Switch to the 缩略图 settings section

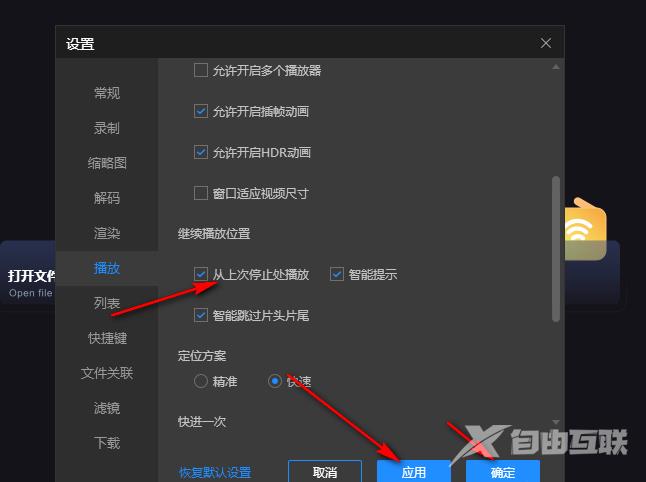107,163
